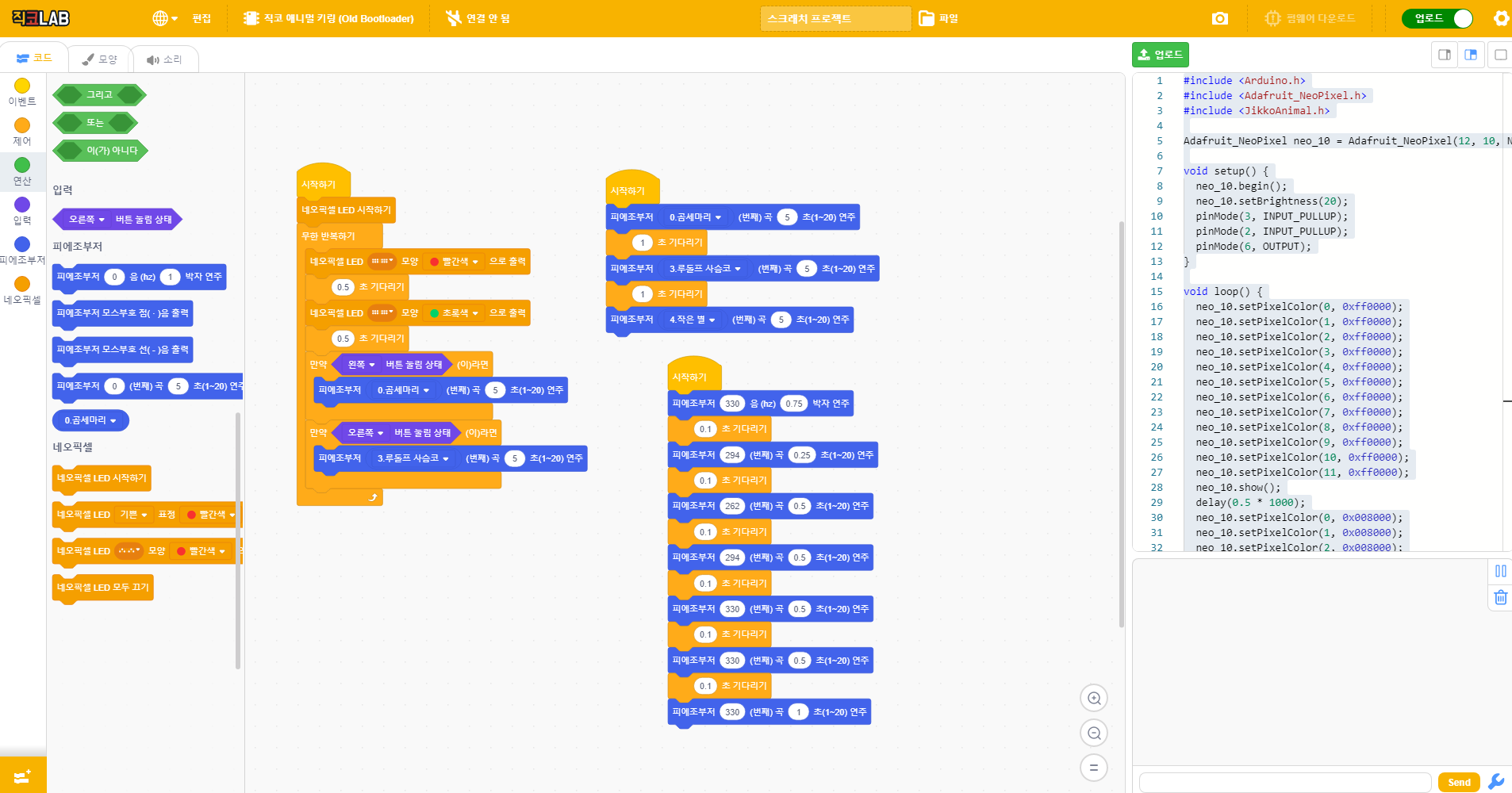Image resolution: width=1512 pixels, height=793 pixels.
Task: Click the trash icon in serial panel
Action: point(1500,597)
